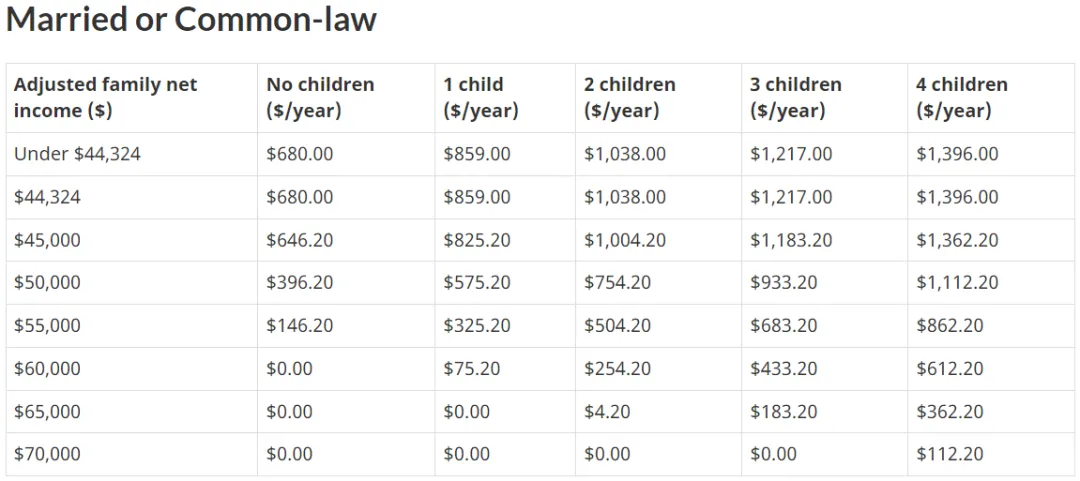1080x481 pixels.
Task: Select the $646.20 cell value
Action: click(x=300, y=240)
